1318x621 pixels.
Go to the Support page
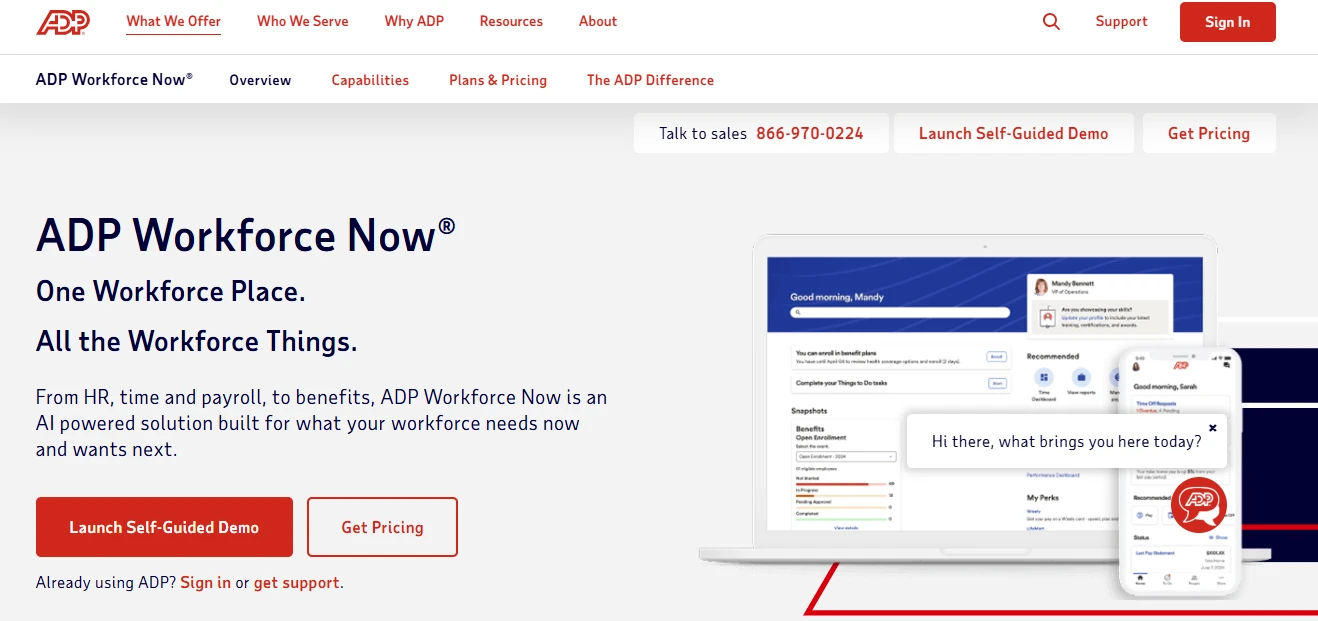[x=1121, y=21]
